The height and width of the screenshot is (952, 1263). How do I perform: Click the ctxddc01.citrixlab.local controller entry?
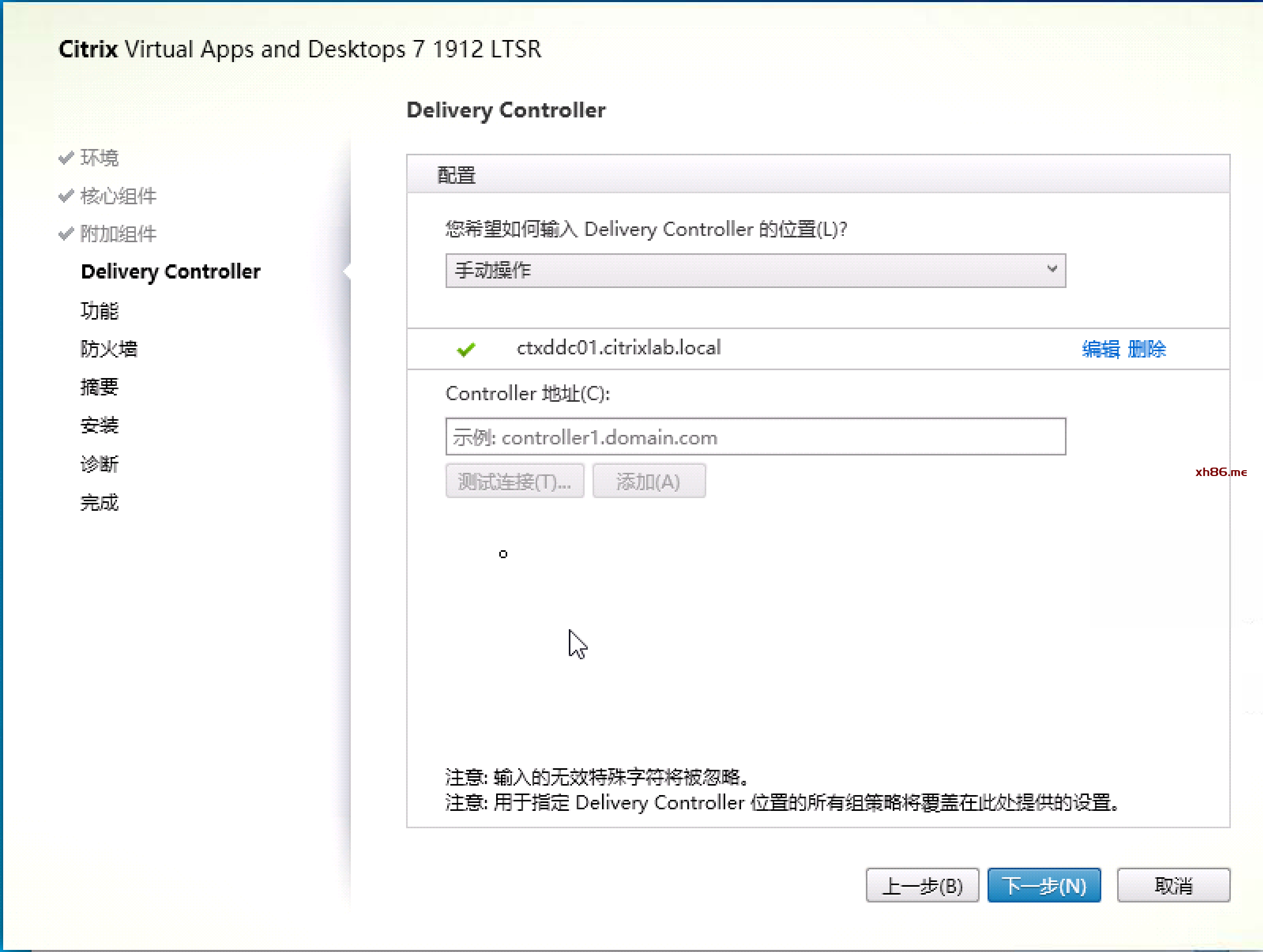click(x=618, y=348)
